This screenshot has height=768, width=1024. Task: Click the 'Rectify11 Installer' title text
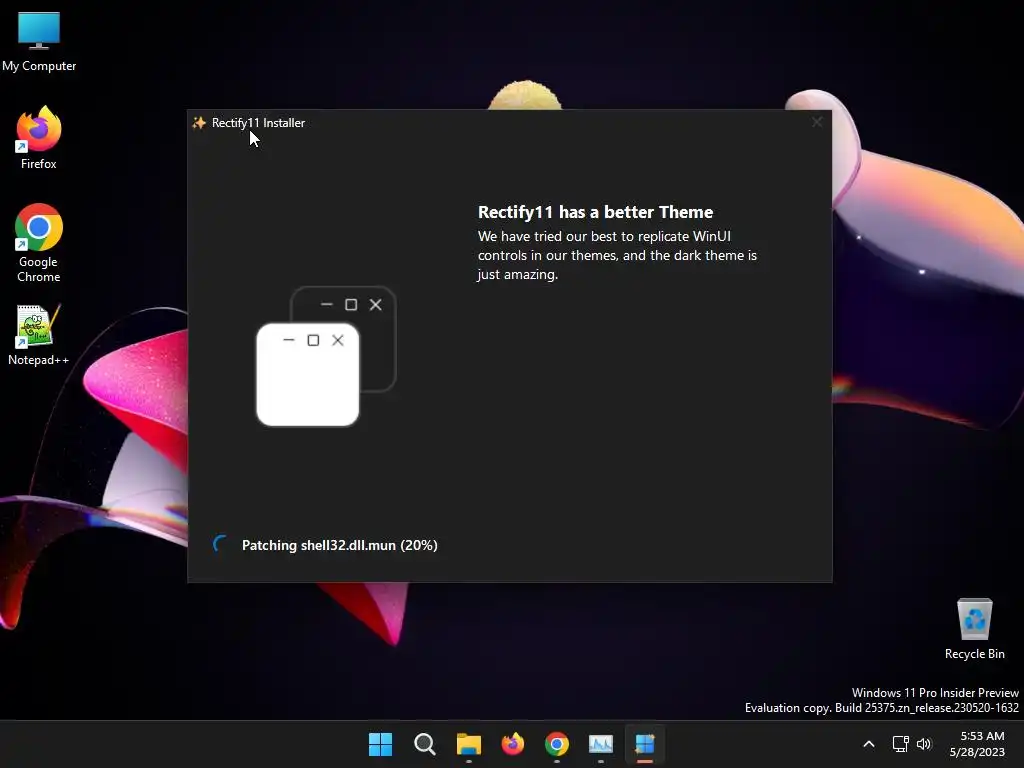258,123
